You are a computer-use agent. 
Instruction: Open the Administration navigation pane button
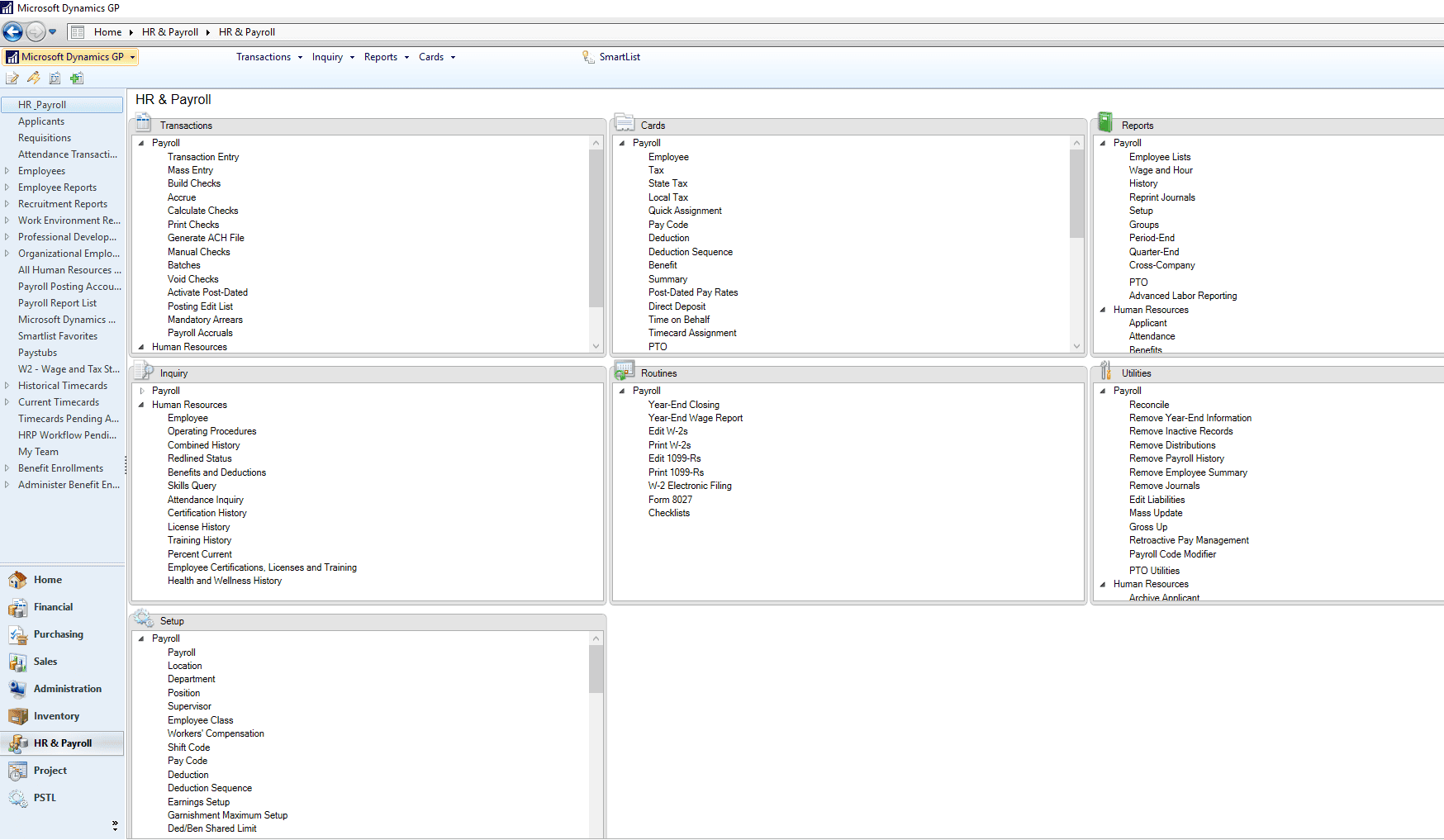coord(62,689)
